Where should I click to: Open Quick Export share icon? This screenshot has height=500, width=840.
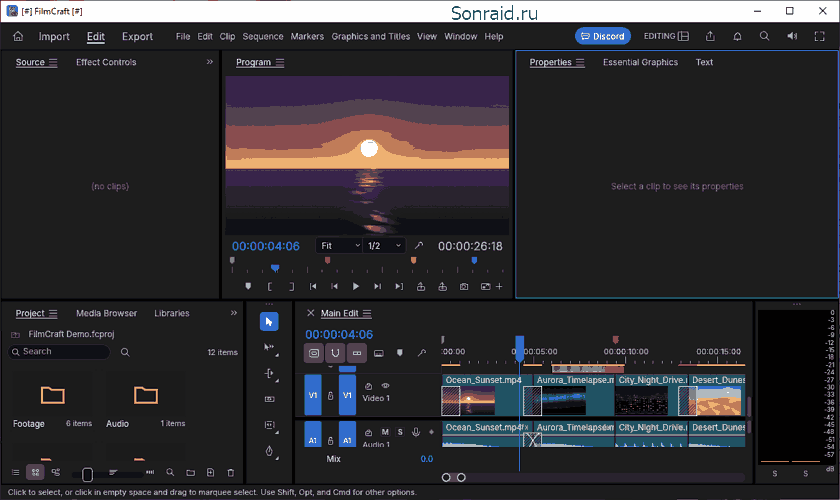[710, 36]
